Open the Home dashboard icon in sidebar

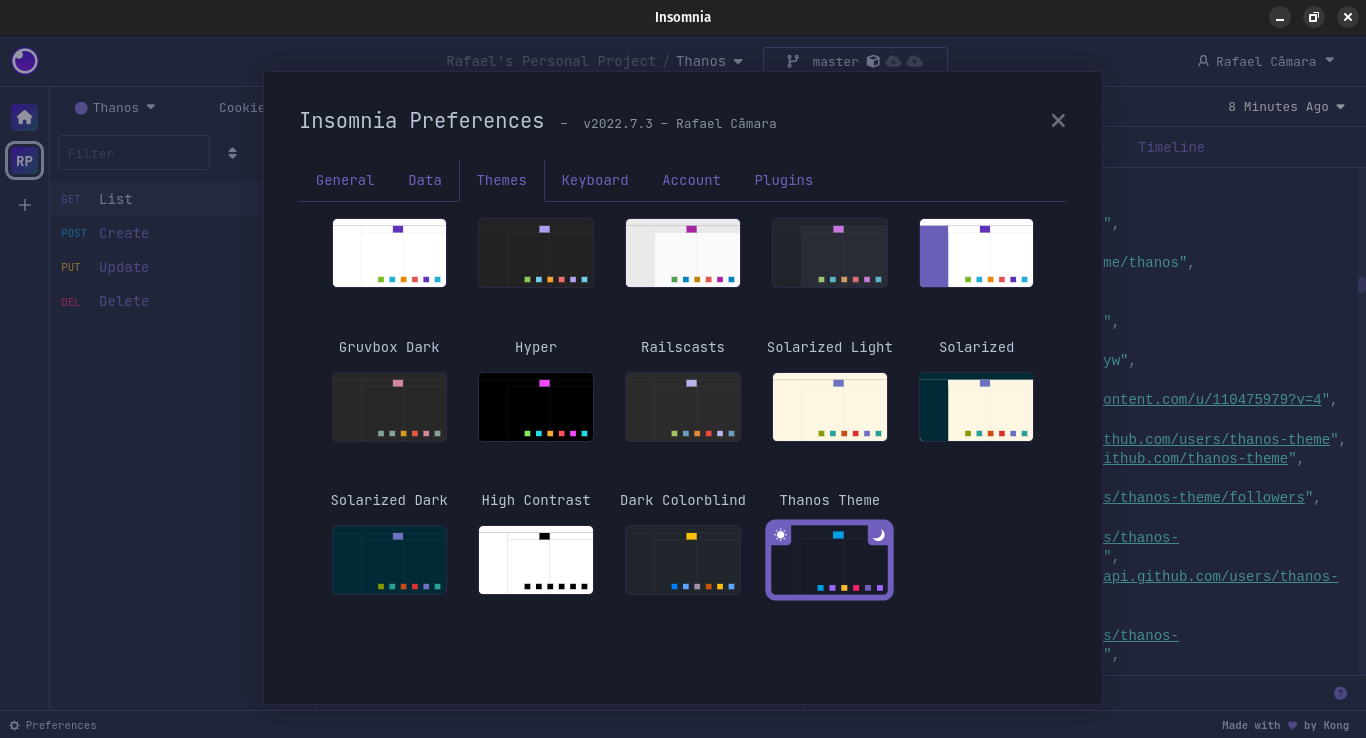(x=25, y=117)
